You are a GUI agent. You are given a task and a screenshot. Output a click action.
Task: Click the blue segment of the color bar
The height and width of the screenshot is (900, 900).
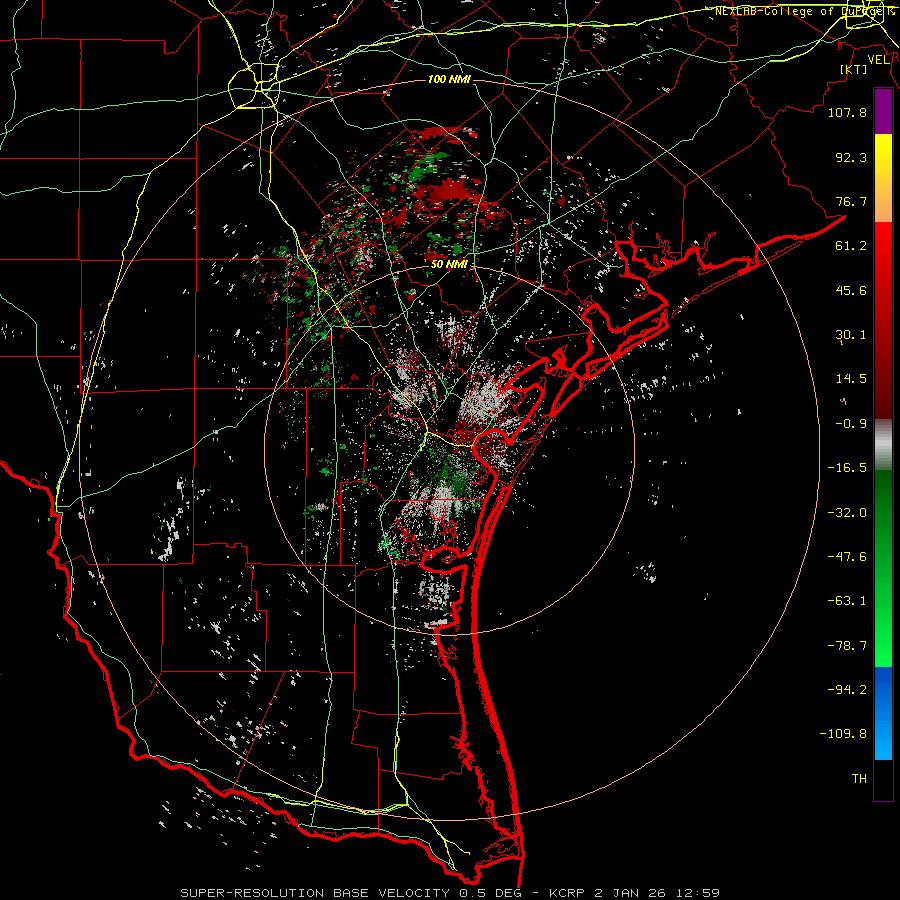pos(883,713)
